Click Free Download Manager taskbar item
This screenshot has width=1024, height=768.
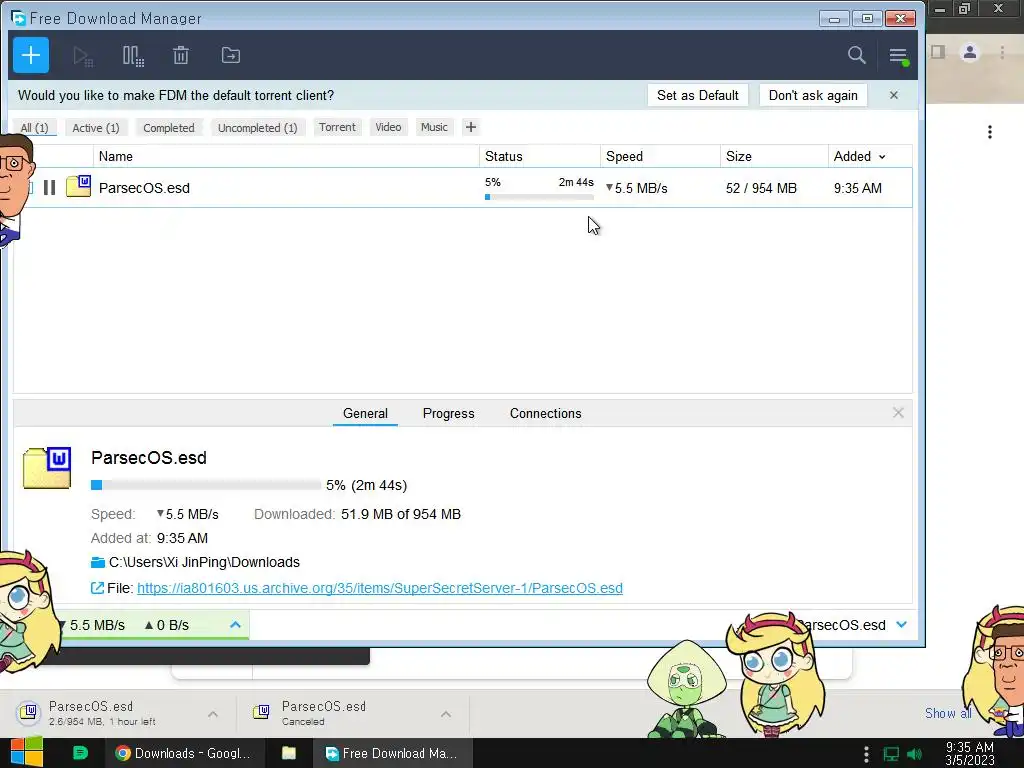point(390,753)
